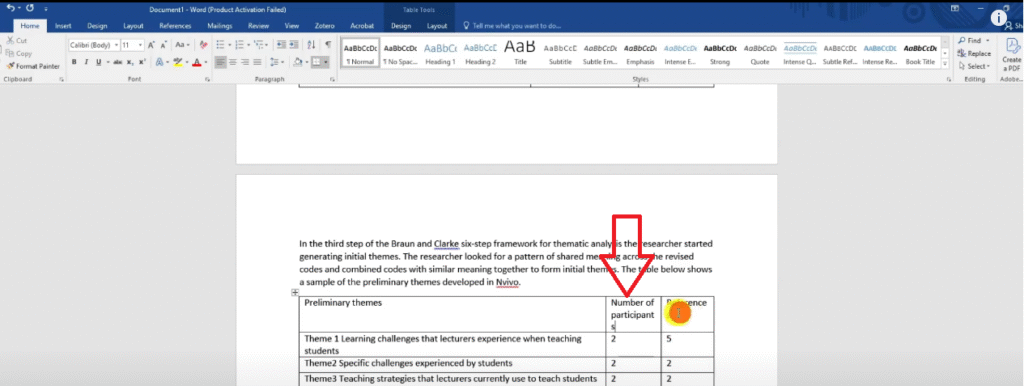Toggle Underline formatting

pos(99,62)
